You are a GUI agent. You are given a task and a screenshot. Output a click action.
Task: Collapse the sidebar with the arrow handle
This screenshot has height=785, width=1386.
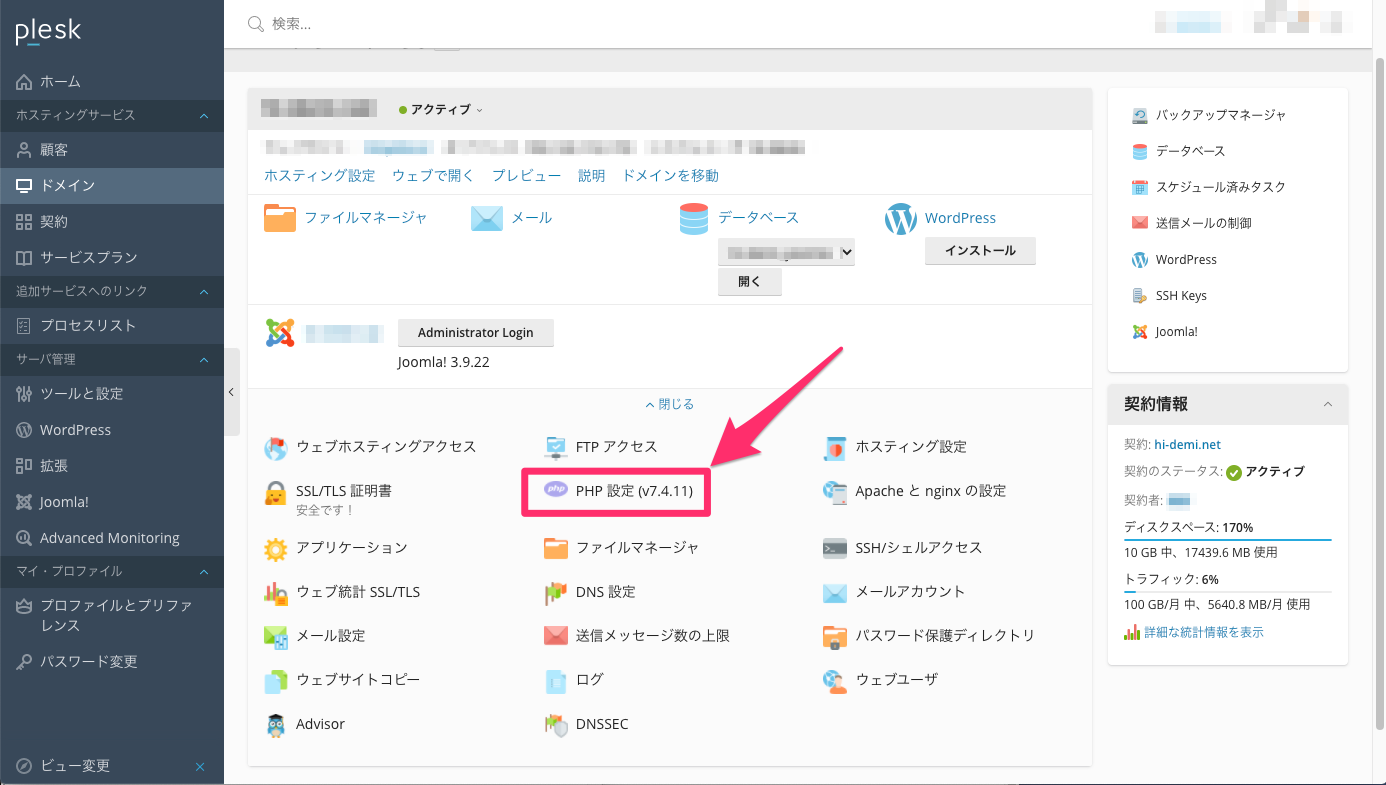(231, 392)
